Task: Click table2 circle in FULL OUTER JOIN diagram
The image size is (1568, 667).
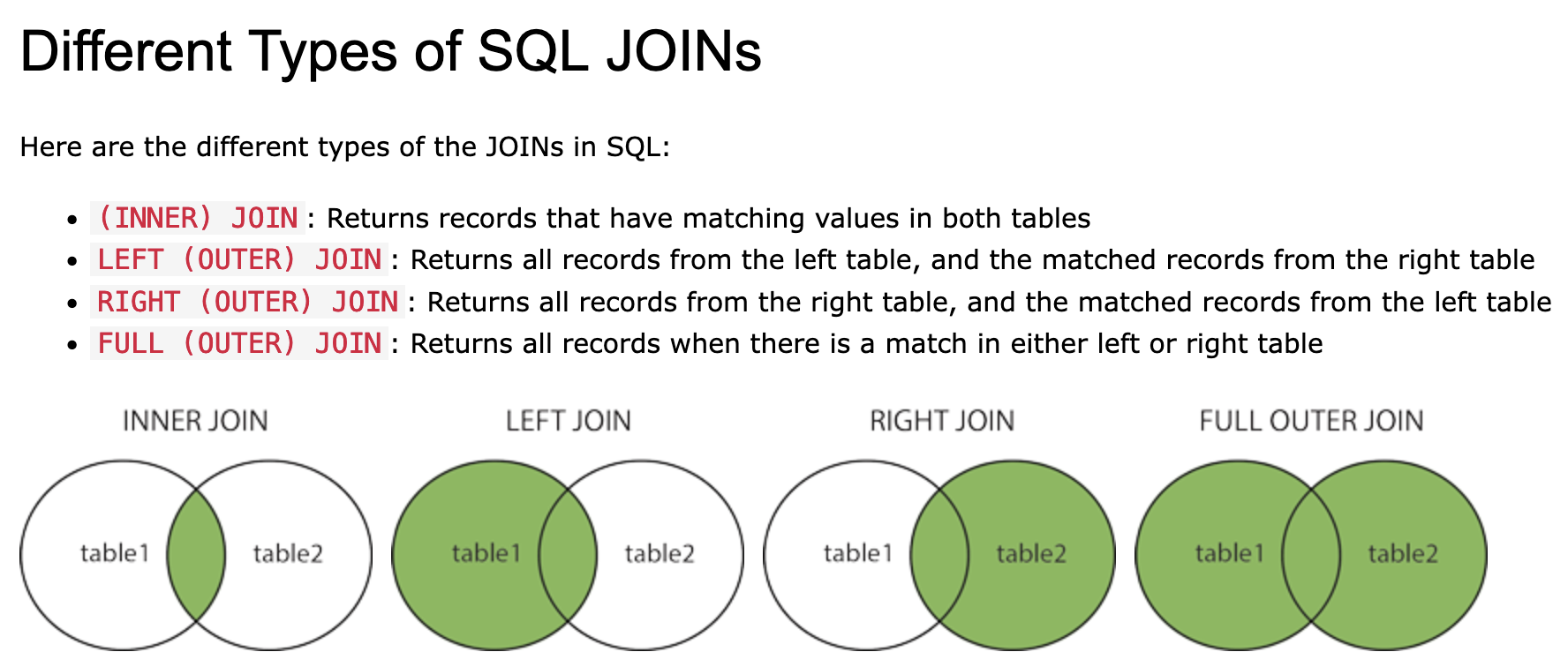Action: (1404, 554)
